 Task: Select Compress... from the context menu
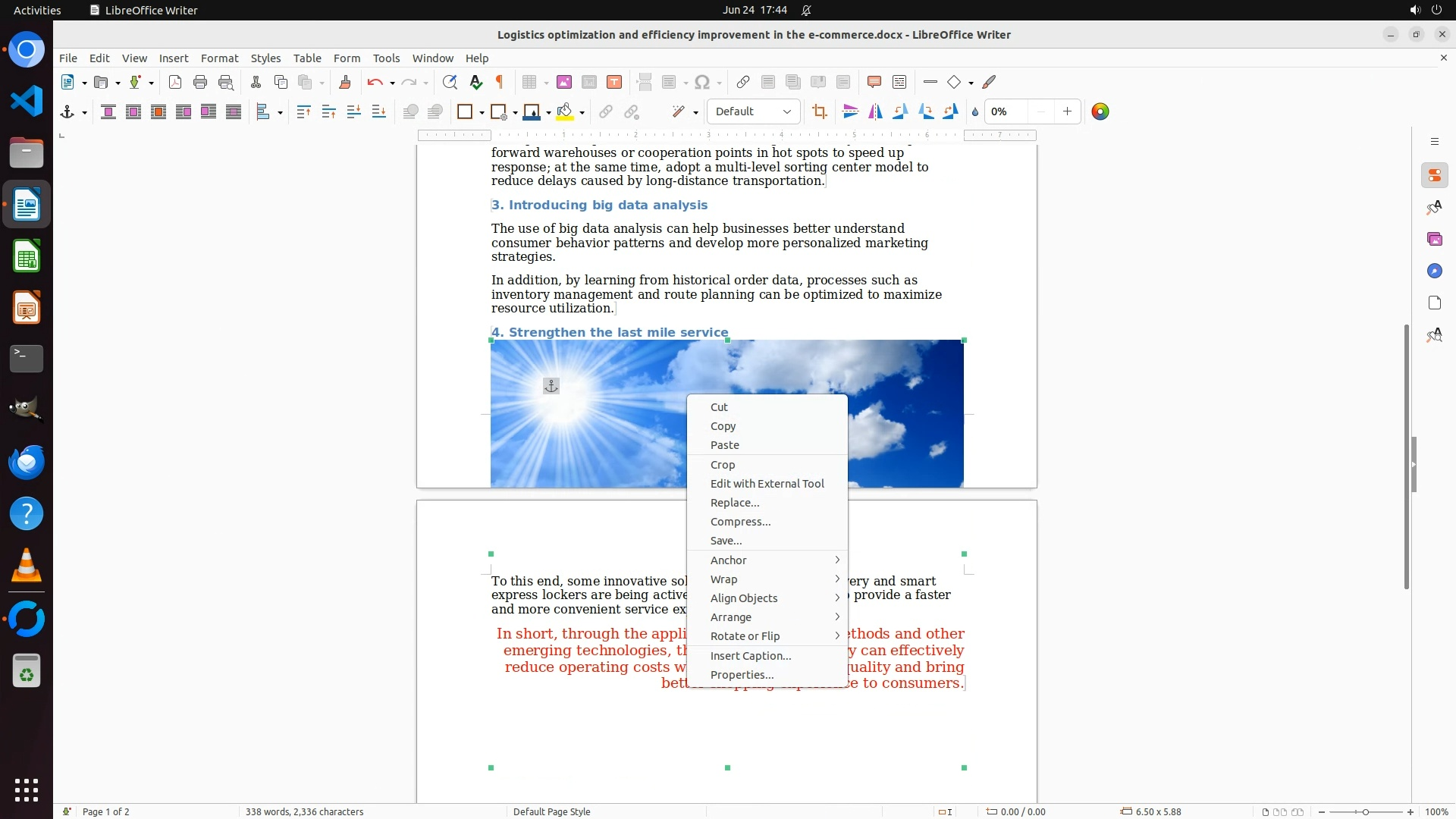740,522
